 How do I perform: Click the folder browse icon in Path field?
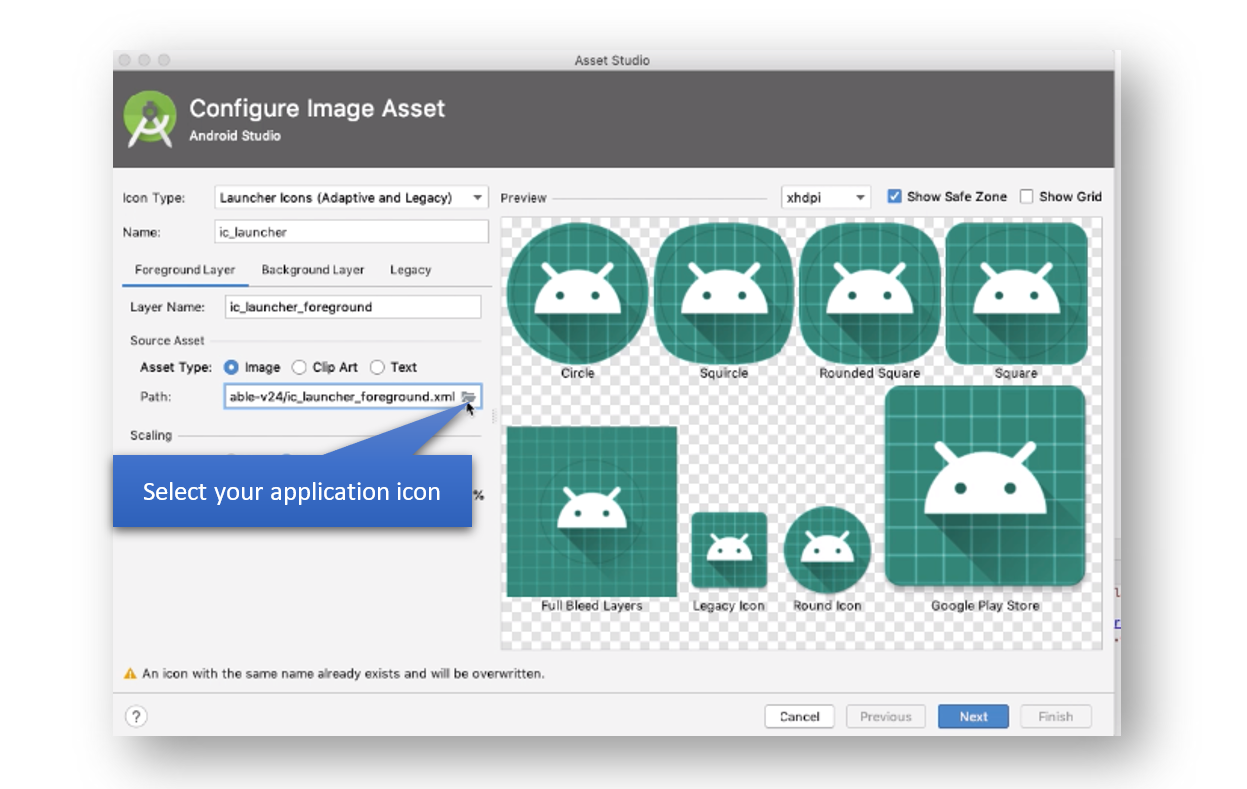point(468,397)
